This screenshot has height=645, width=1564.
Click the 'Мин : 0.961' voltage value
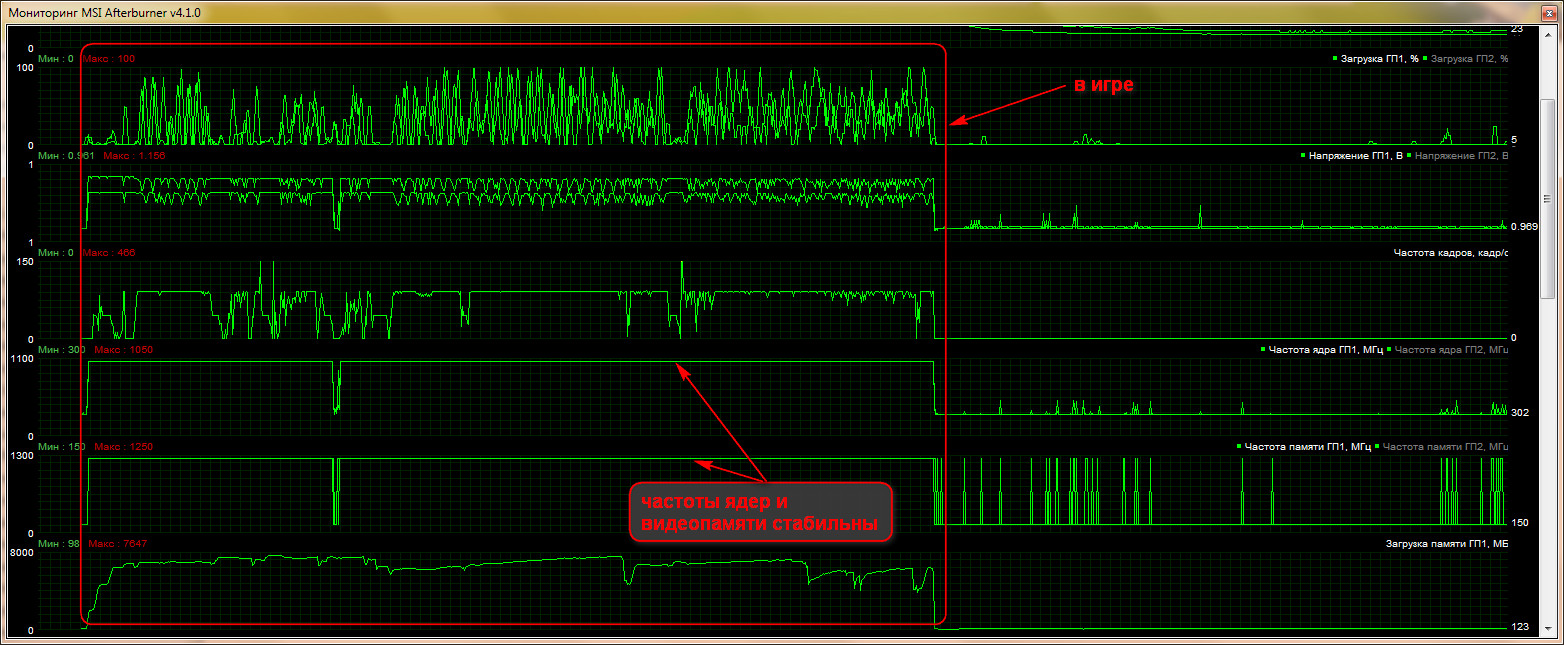pyautogui.click(x=65, y=156)
